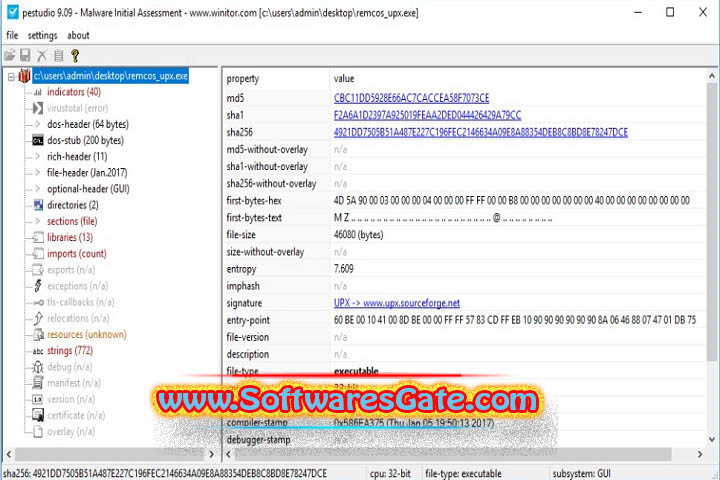Click the imports node icon
720x480 pixels.
38,254
